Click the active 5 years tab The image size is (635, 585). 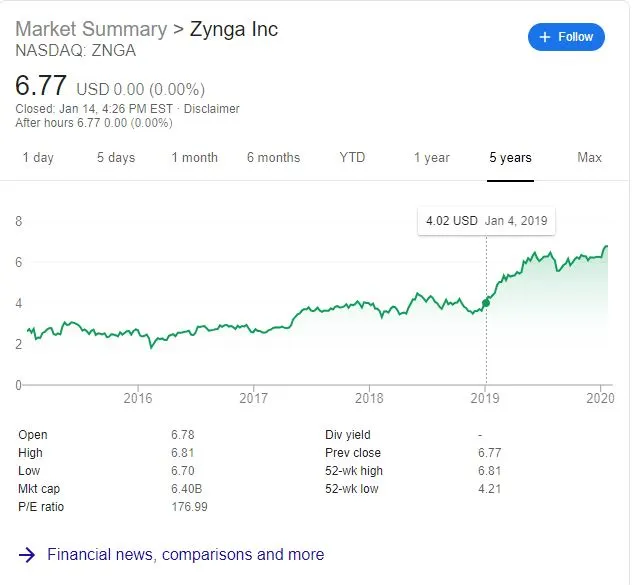(x=510, y=158)
